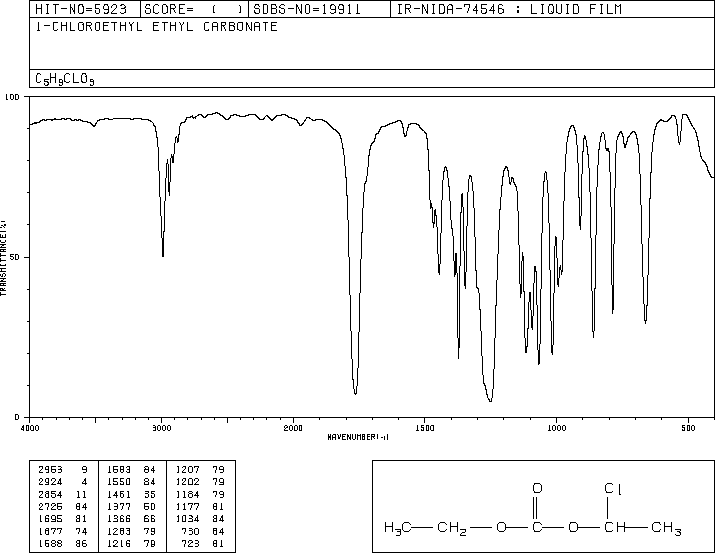The height and width of the screenshot is (553, 715).
Task: Click the 2000 wavenumber axis label
Action: tap(293, 428)
